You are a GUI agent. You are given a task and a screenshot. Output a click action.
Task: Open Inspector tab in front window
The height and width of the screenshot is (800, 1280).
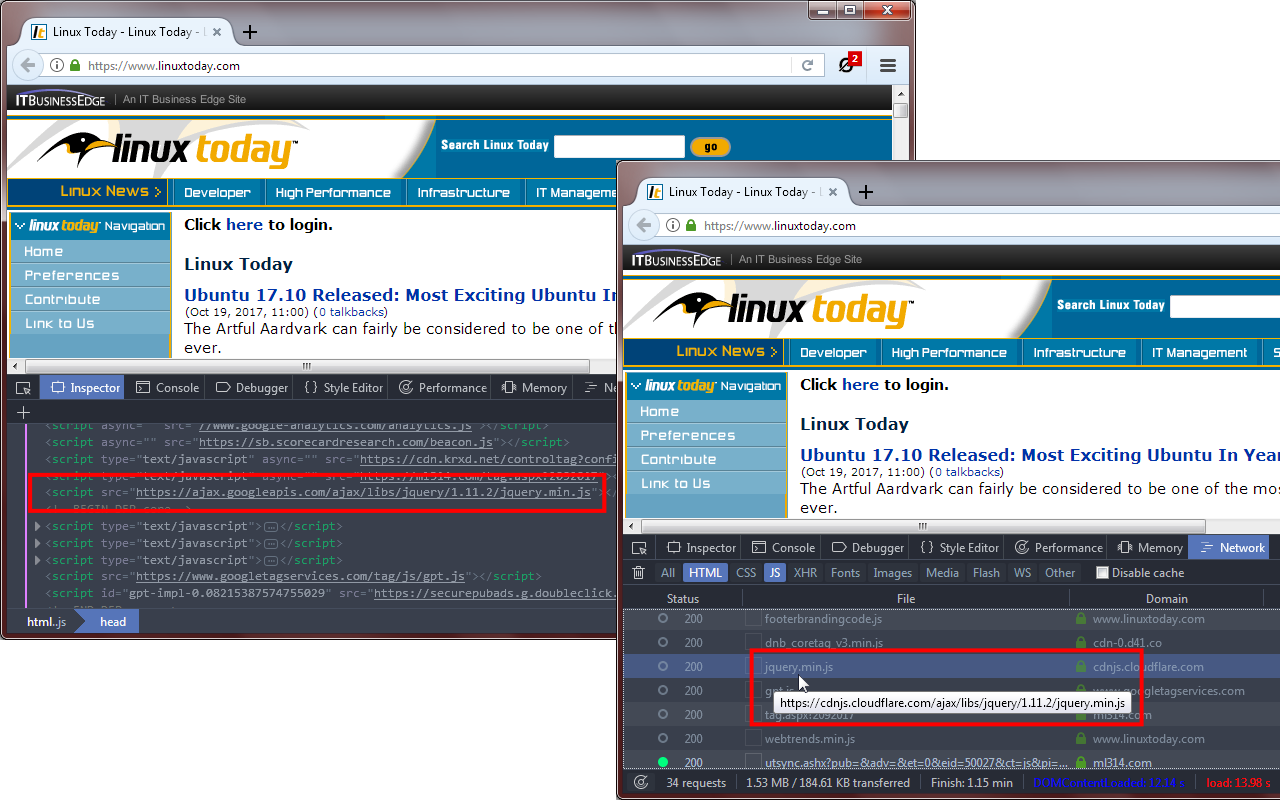[x=701, y=548]
